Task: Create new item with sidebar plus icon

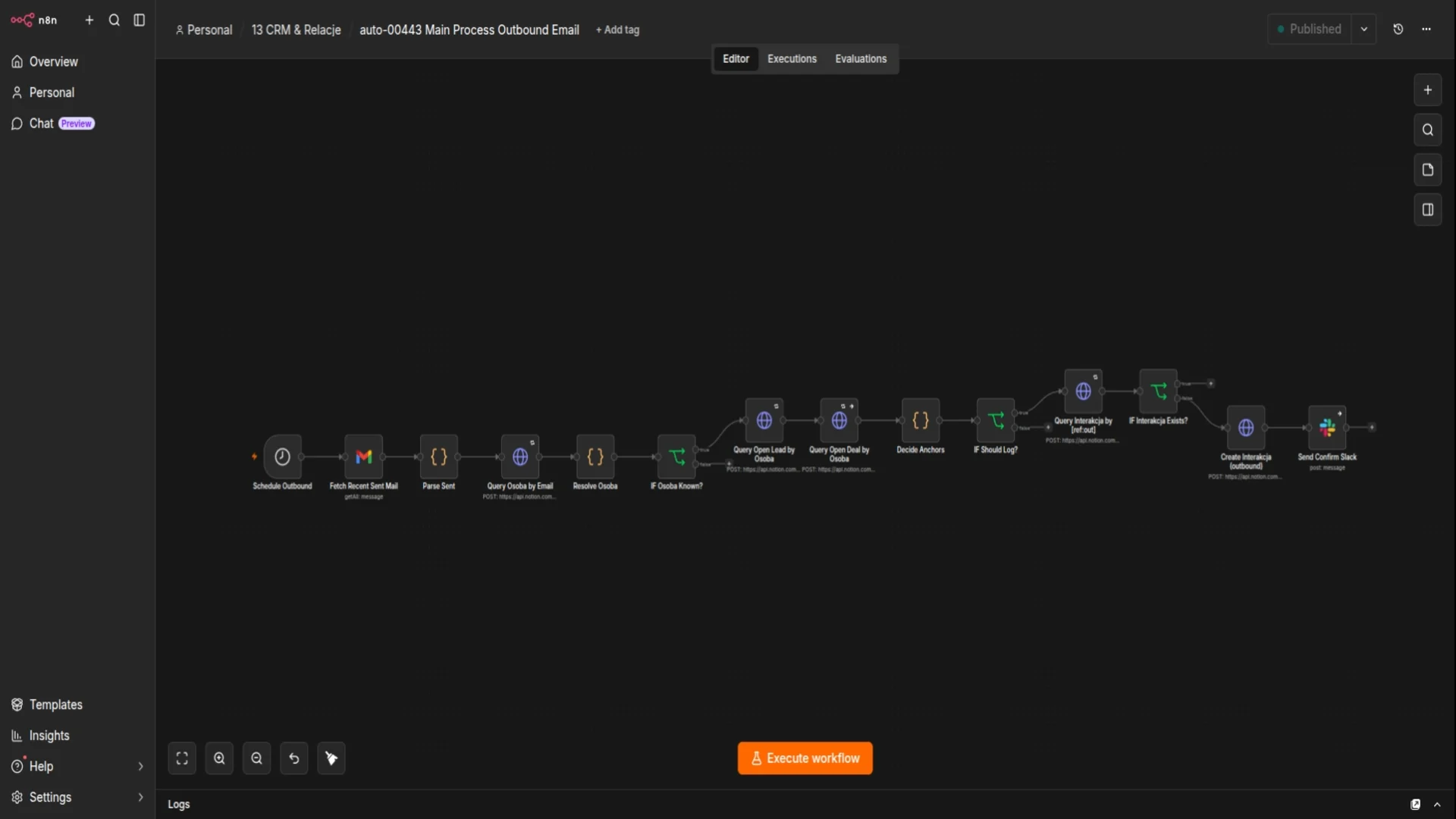Action: click(89, 20)
